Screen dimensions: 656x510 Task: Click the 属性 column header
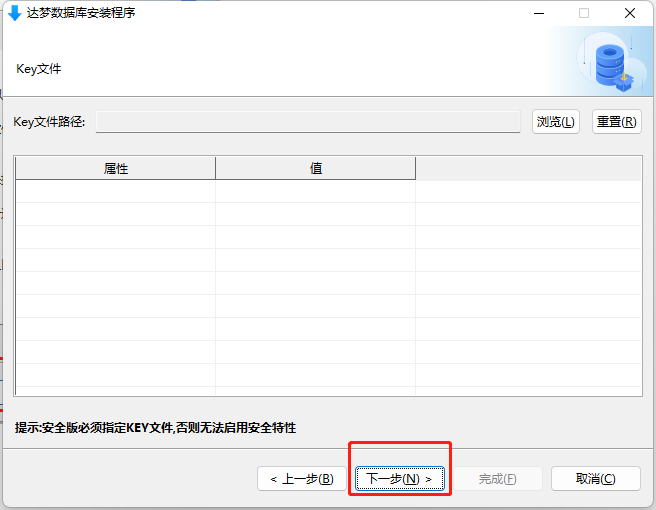pos(115,168)
